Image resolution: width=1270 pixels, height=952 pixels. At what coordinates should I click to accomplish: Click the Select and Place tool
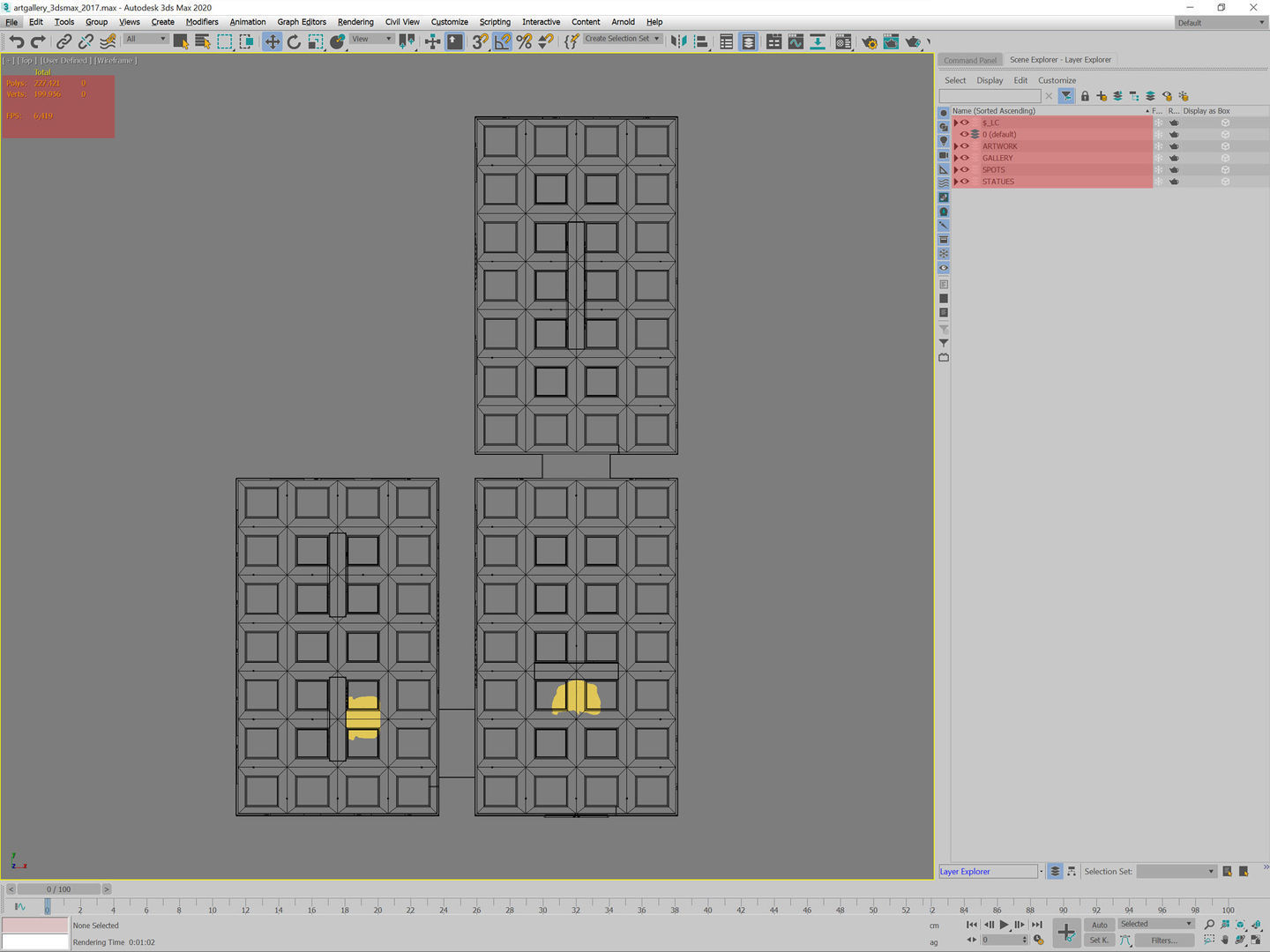(x=338, y=41)
